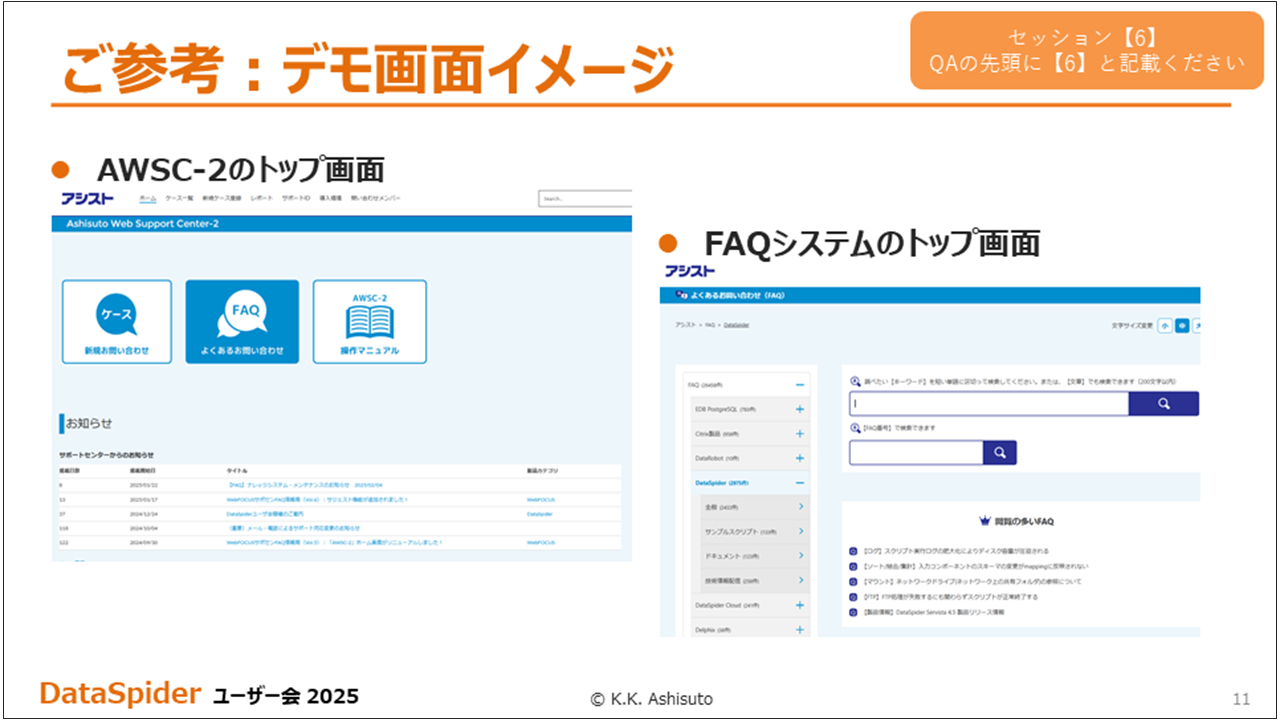Open the （重要）メール・電話 support notice link

(293, 527)
